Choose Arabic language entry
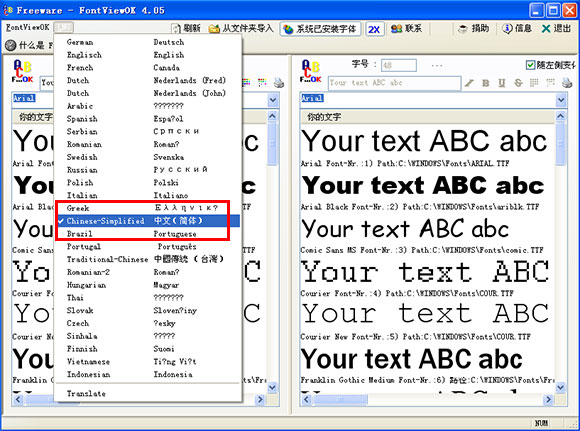Screen dimensions: 580x431 click(x=148, y=106)
